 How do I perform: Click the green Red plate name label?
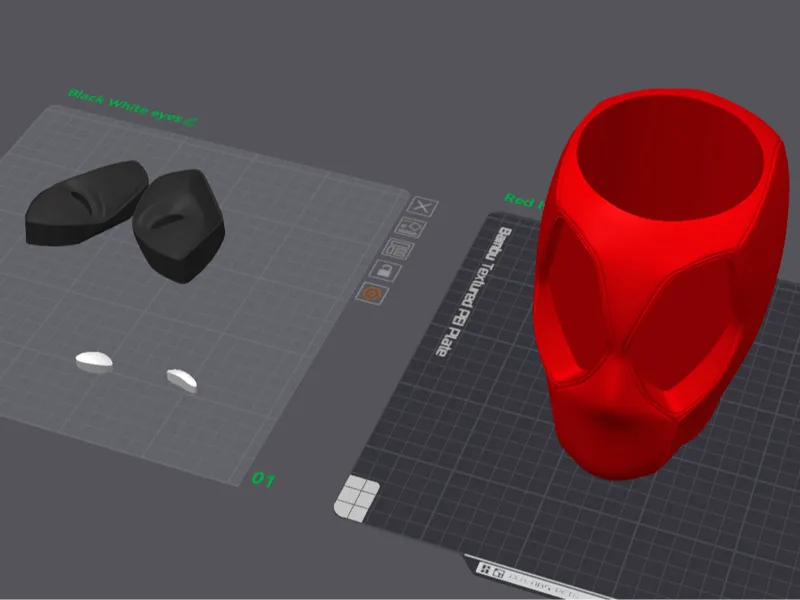(x=520, y=201)
